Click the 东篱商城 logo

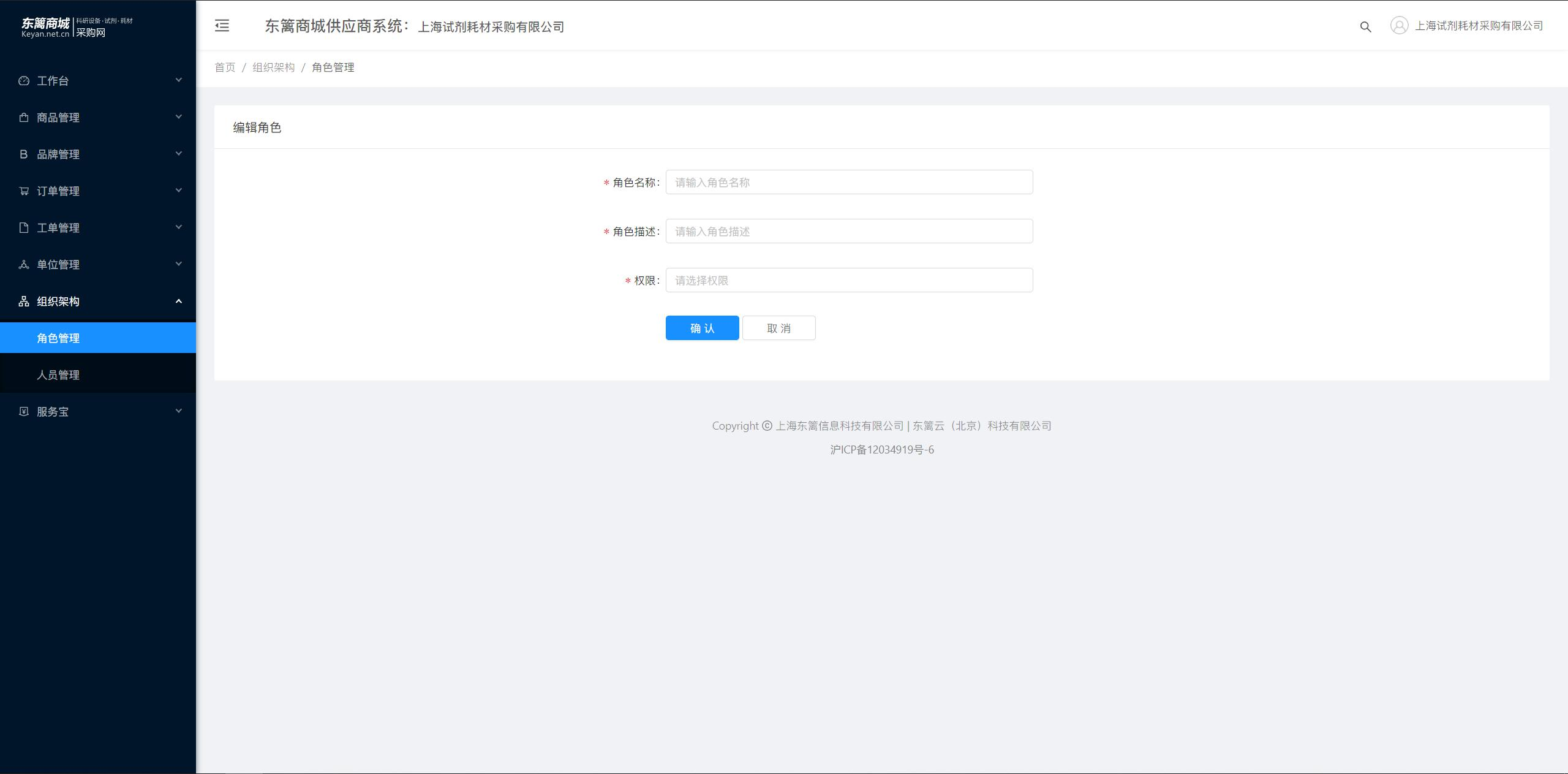tap(77, 27)
